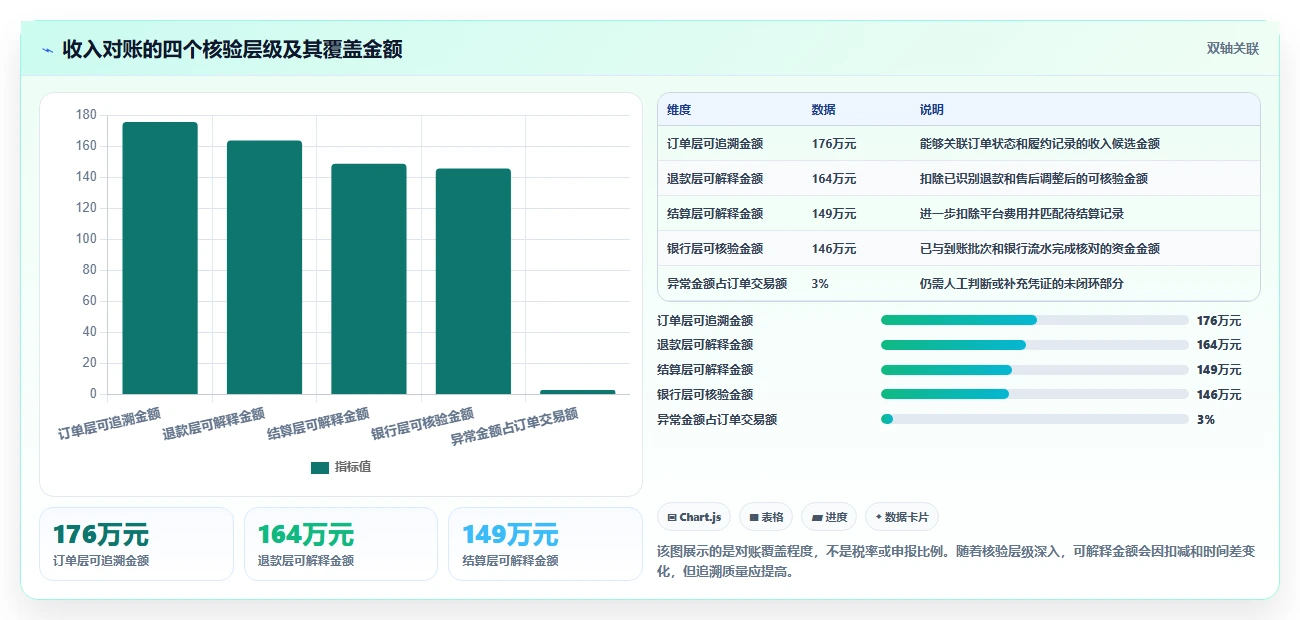This screenshot has width=1300, height=620.
Task: Click description 已与到账批次和银行流水完成核对的资金金额
Action: [x=1040, y=249]
